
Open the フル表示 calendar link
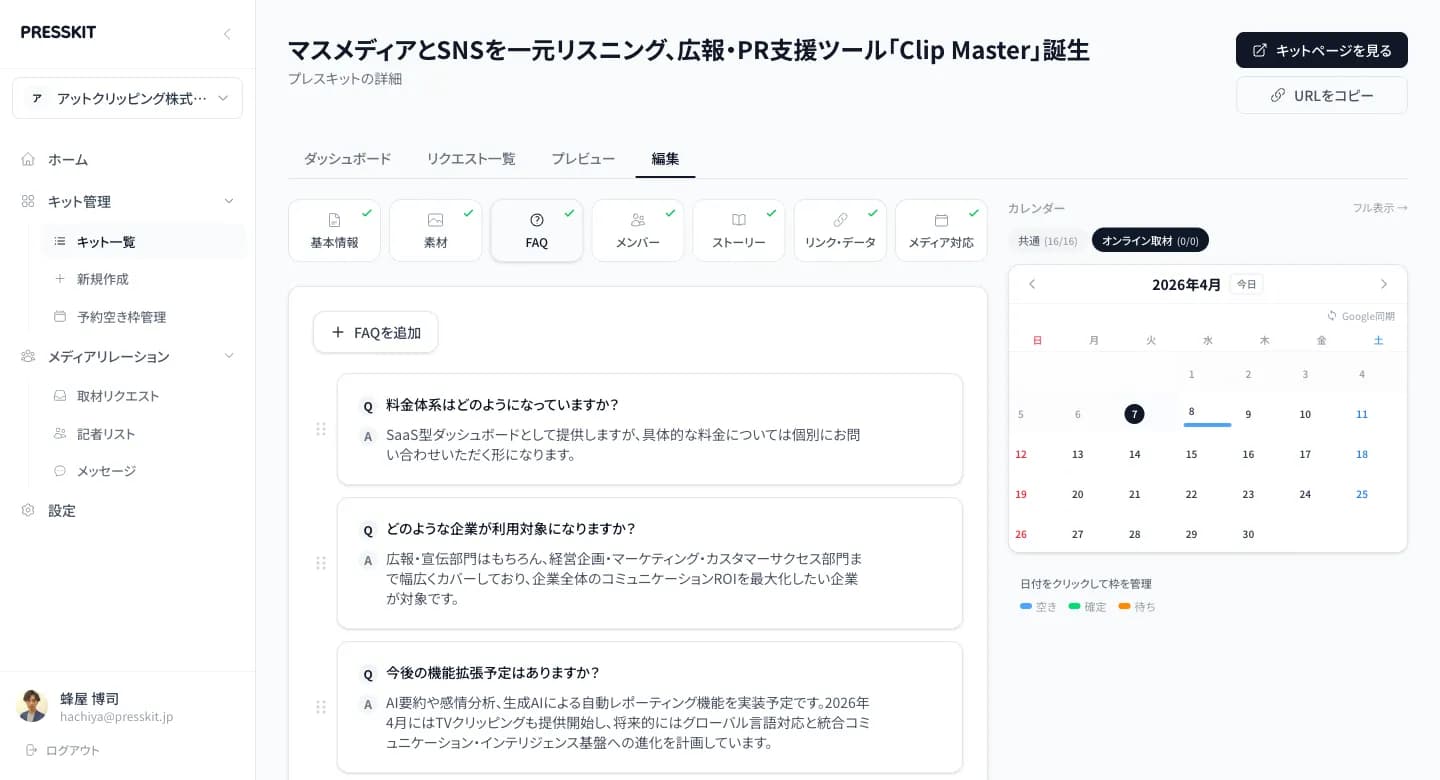point(1380,208)
